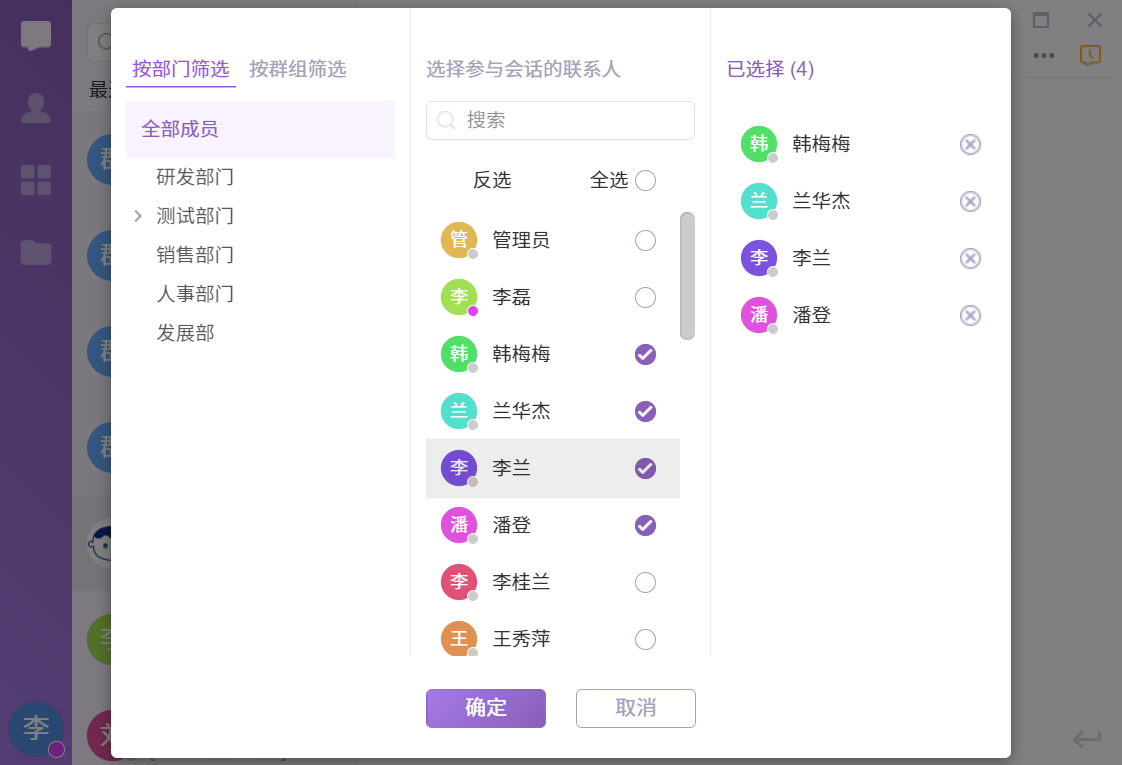1122x765 pixels.
Task: Open the messages chat icon in sidebar
Action: pos(36,37)
